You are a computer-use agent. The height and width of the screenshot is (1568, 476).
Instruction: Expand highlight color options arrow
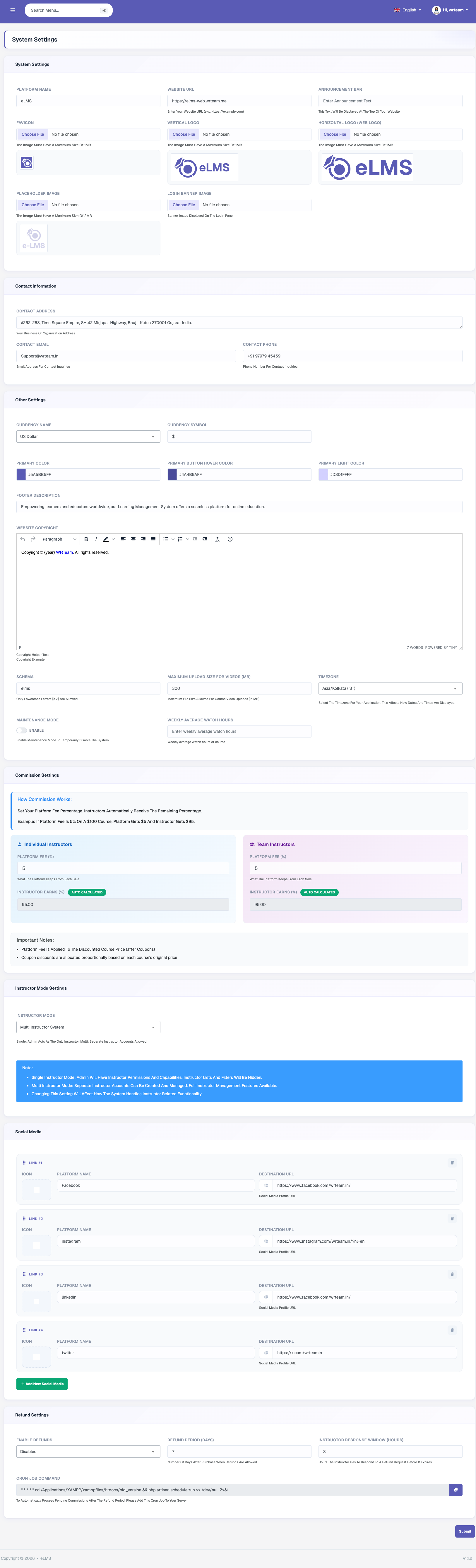113,539
